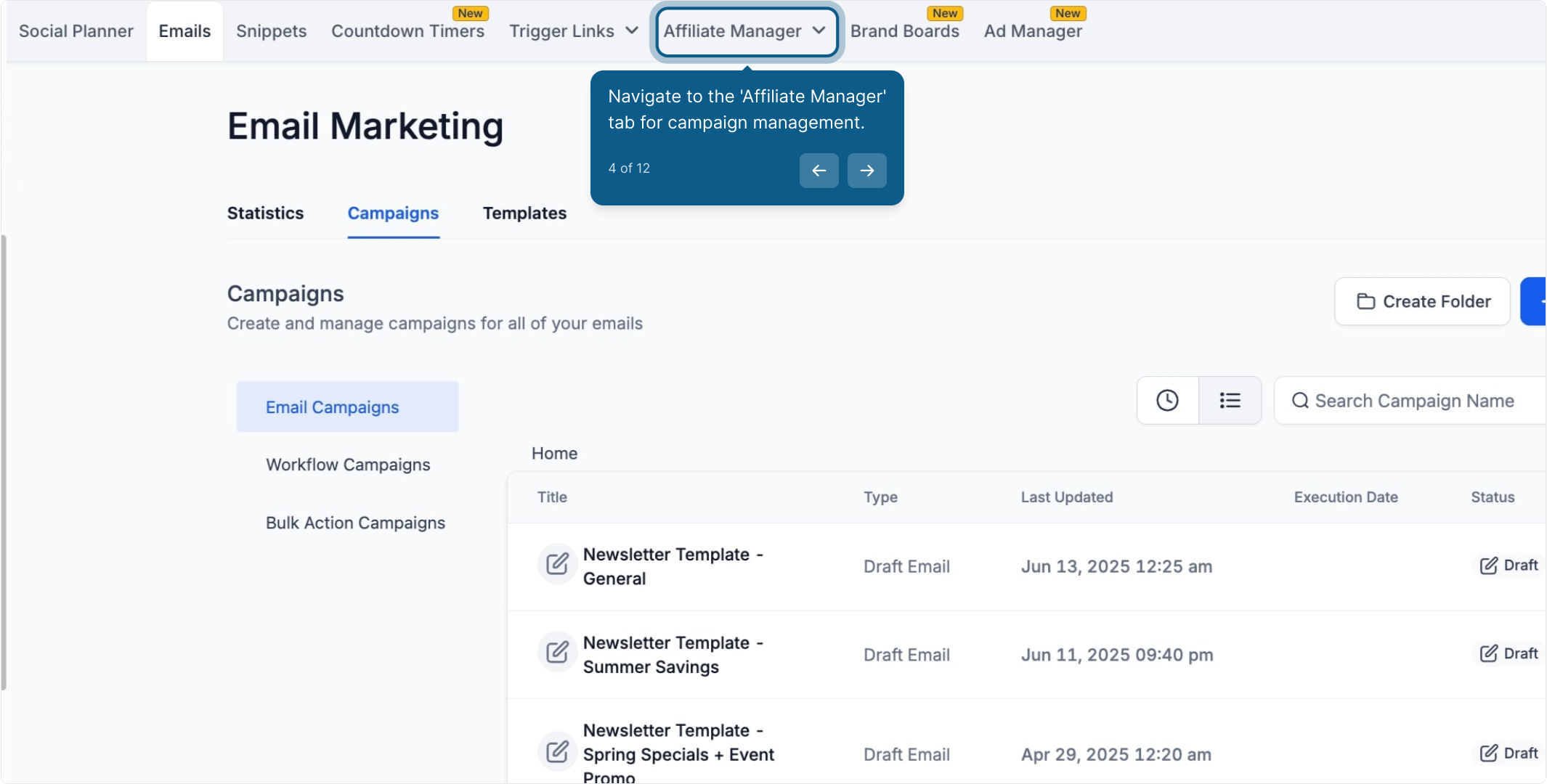Go to Countdown Timers tab
Screen dimensions: 1547x784
[407, 31]
